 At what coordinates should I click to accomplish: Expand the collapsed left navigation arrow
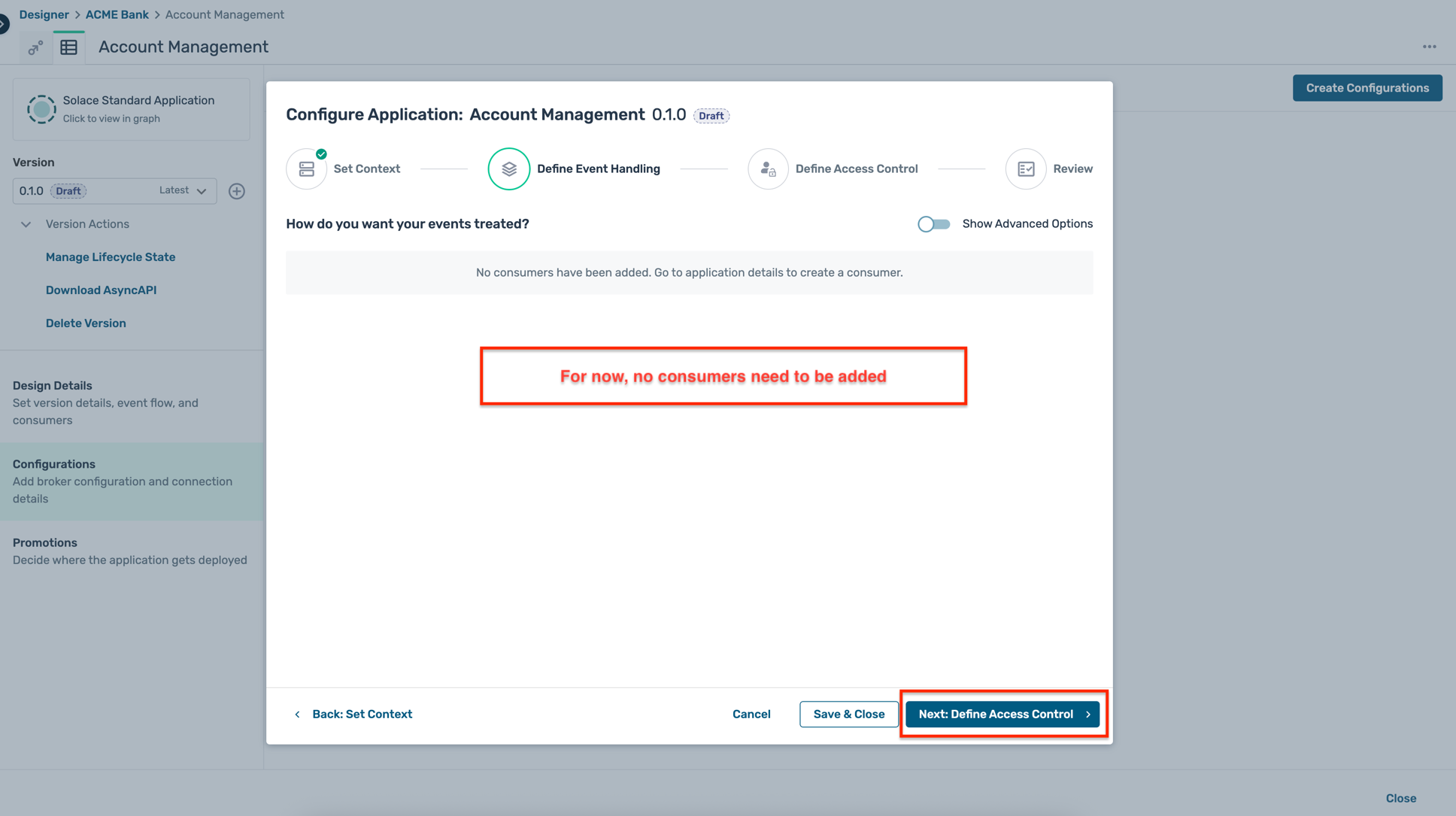tap(4, 24)
